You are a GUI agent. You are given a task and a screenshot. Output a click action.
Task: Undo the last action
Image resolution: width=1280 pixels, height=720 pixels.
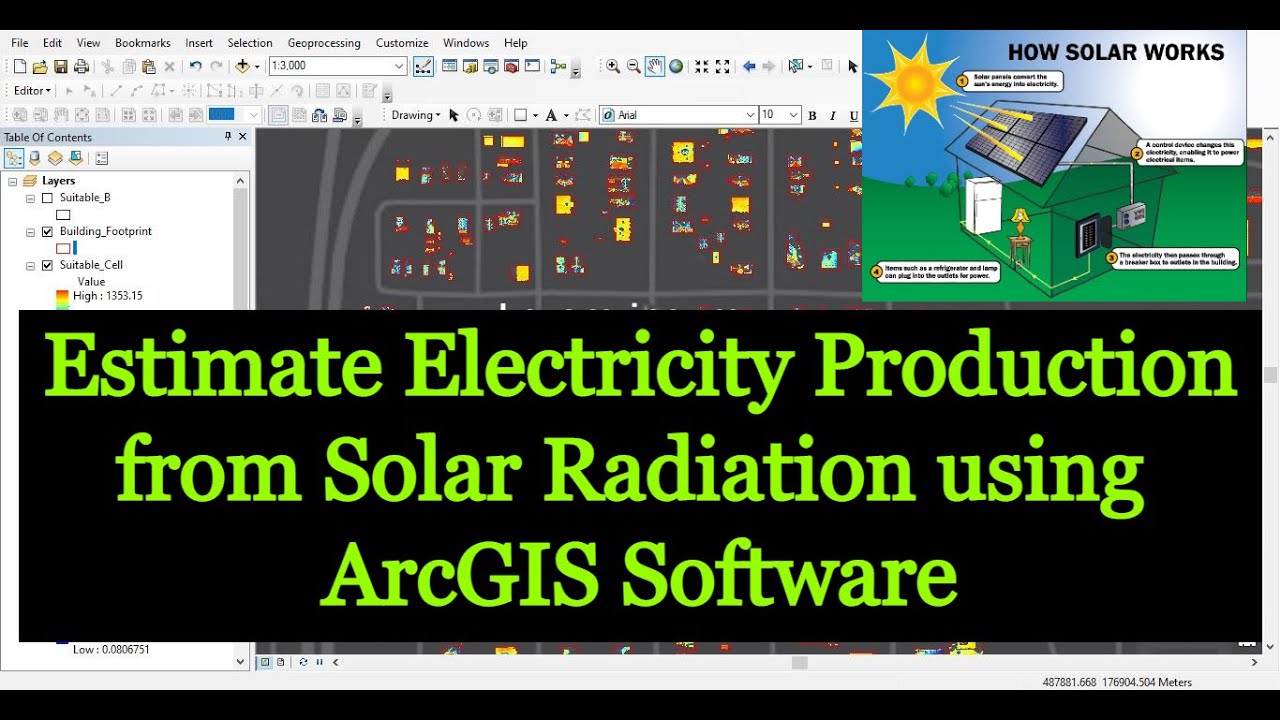(195, 67)
